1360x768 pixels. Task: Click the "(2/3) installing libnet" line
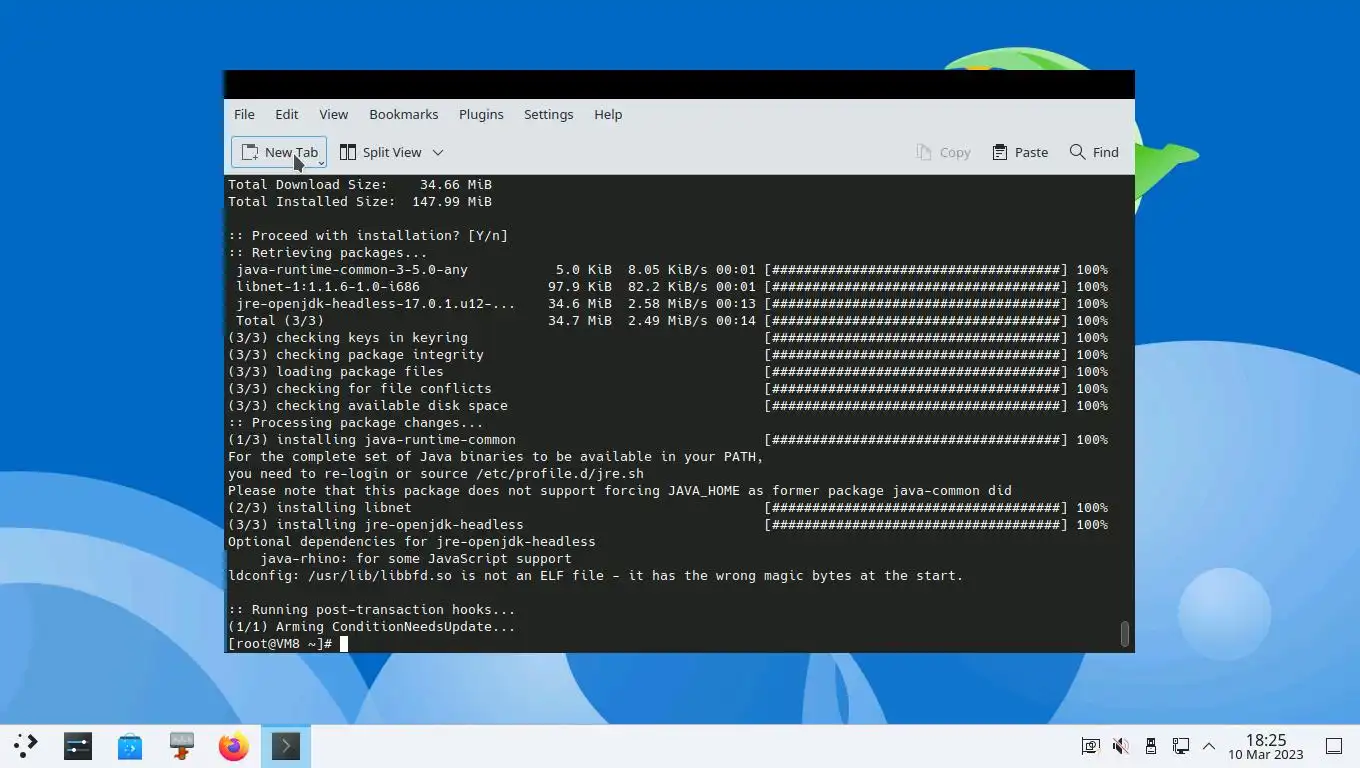668,508
